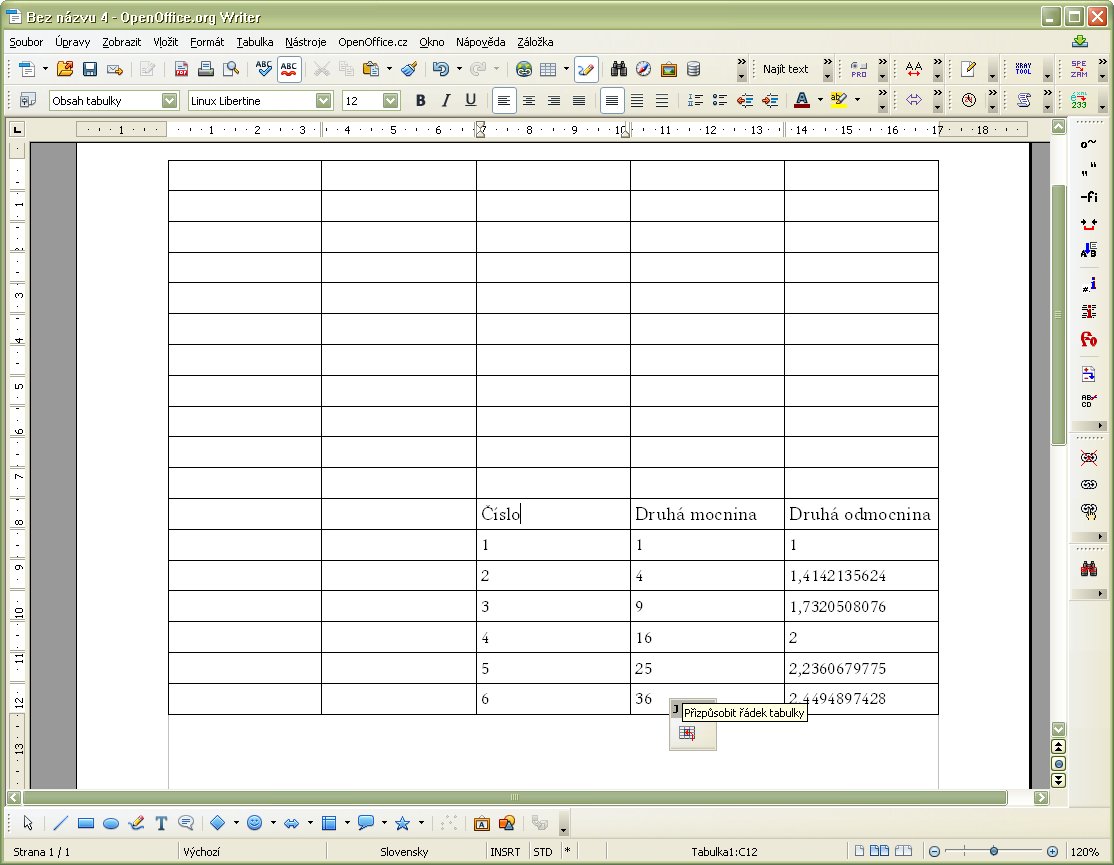Select the Text tool in drawing toolbar
Viewport: 1114px width, 865px height.
[x=161, y=823]
